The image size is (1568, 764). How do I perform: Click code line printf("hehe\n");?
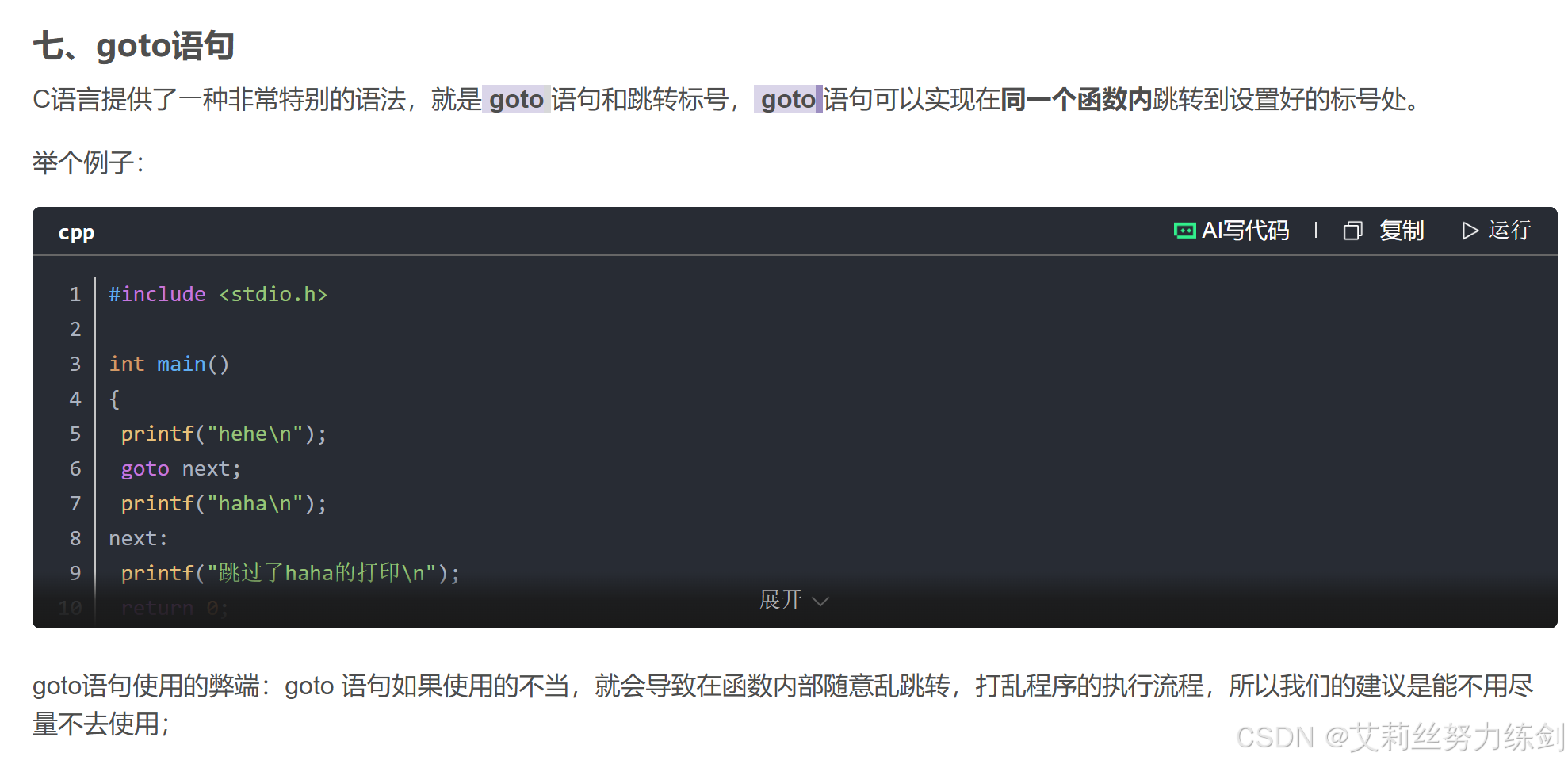(x=224, y=434)
